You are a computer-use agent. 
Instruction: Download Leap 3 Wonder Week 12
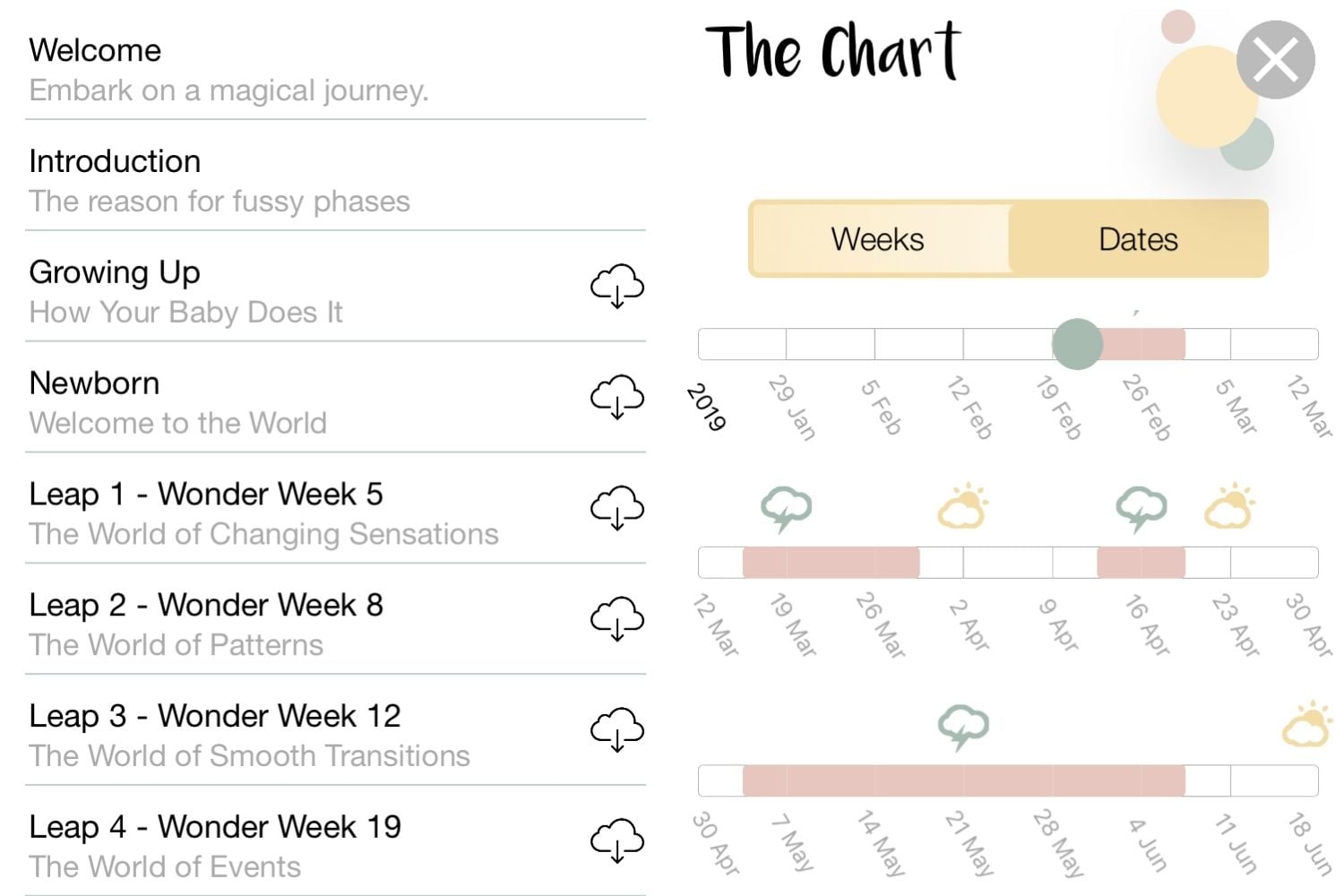pyautogui.click(x=616, y=730)
